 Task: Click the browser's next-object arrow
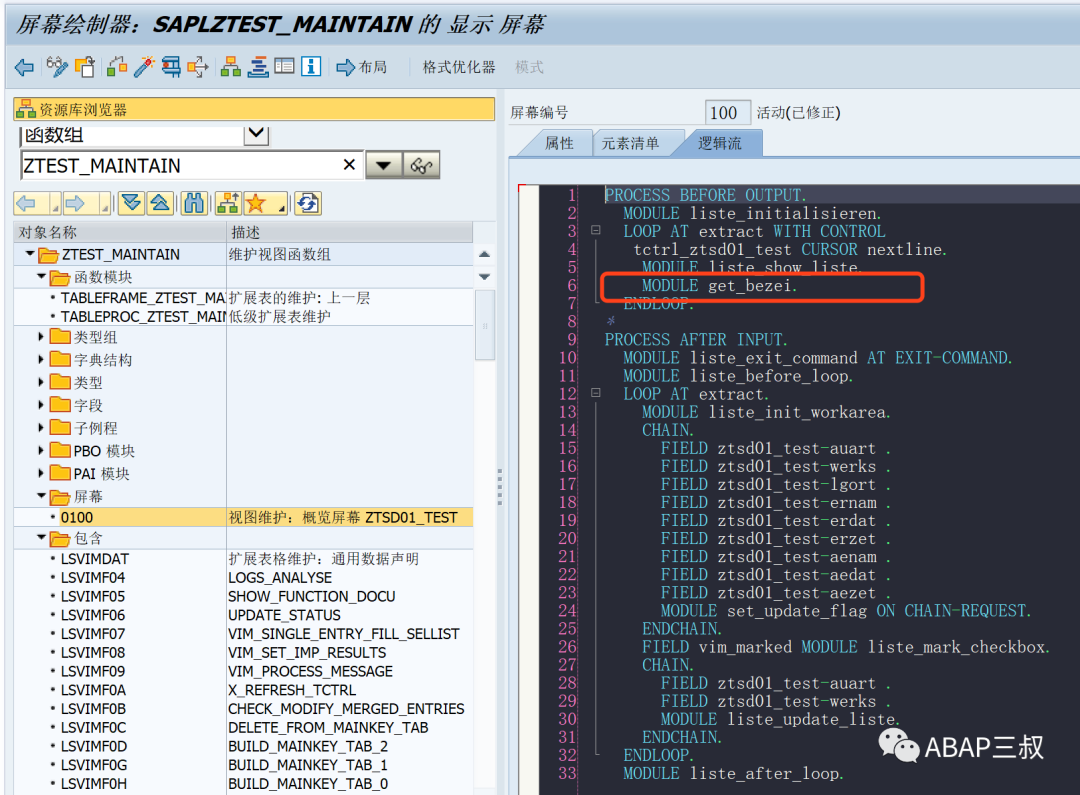pos(74,203)
